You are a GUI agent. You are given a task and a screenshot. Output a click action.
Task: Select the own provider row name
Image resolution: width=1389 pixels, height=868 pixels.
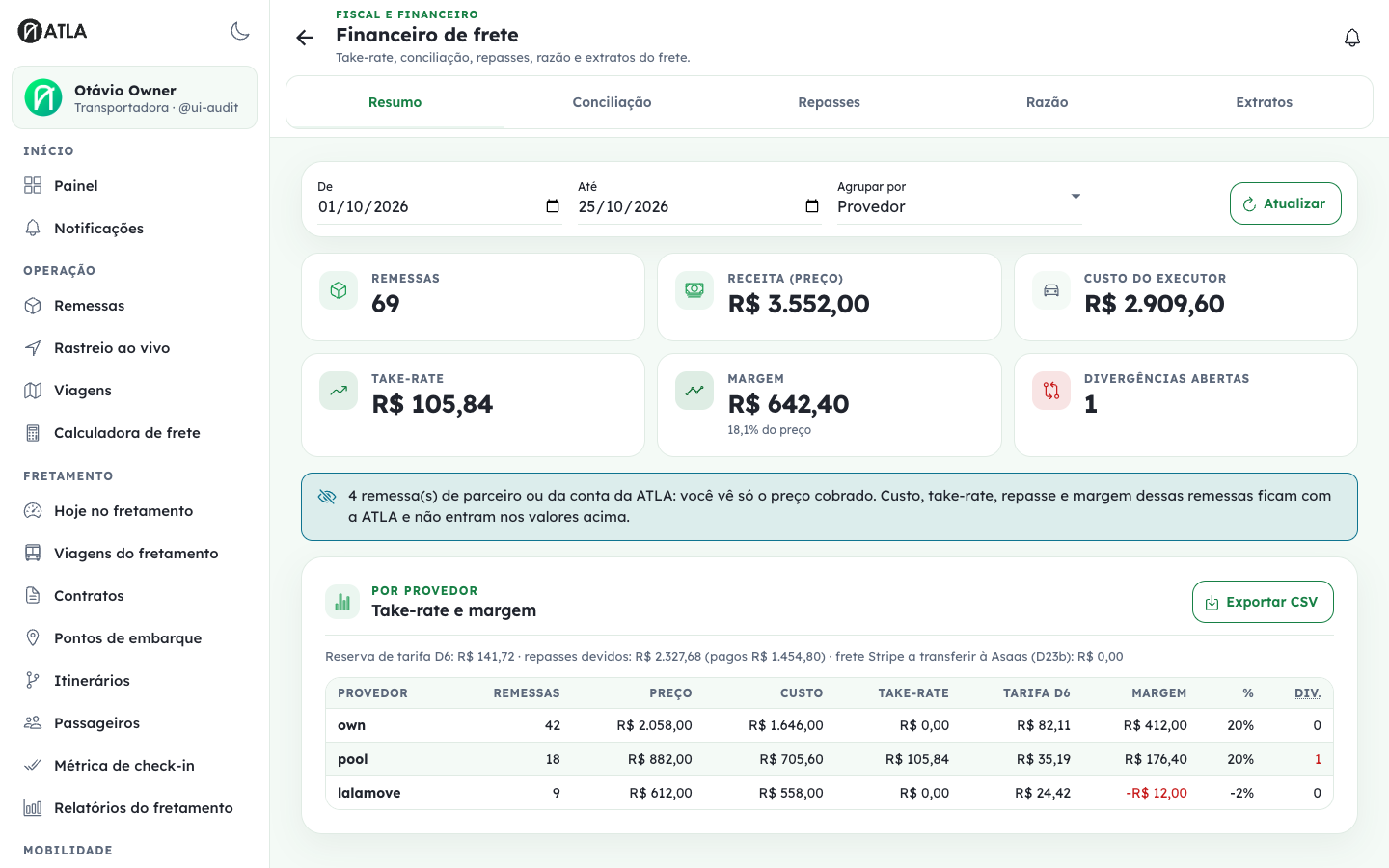click(x=352, y=725)
